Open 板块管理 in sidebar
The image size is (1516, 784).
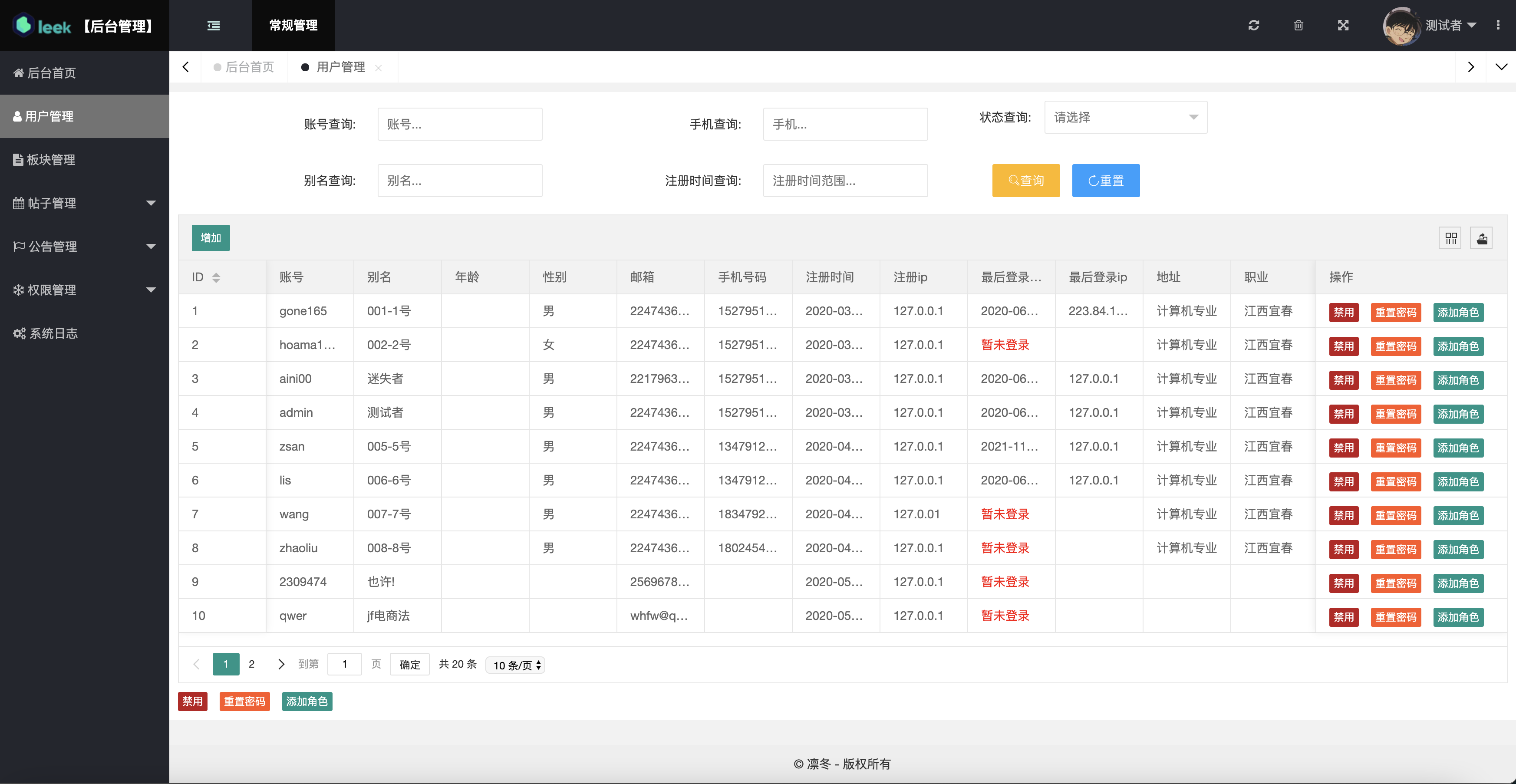[85, 159]
